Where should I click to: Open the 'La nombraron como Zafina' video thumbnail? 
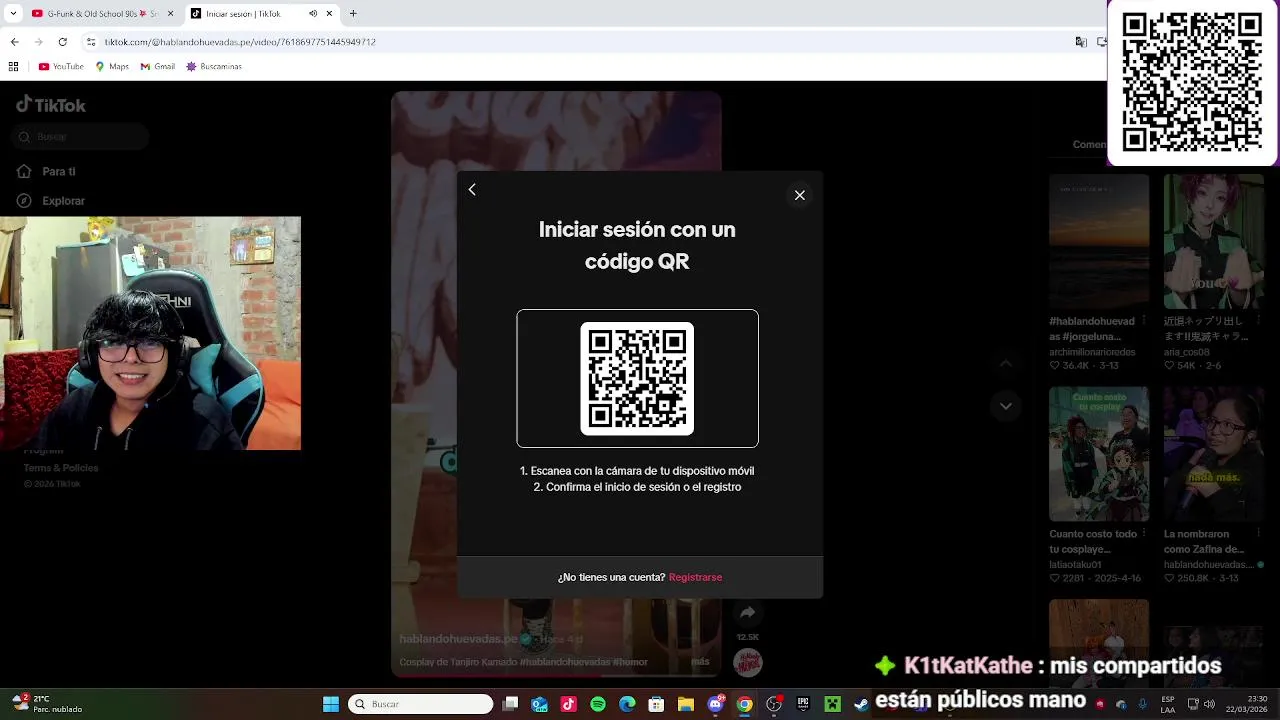tap(1213, 454)
